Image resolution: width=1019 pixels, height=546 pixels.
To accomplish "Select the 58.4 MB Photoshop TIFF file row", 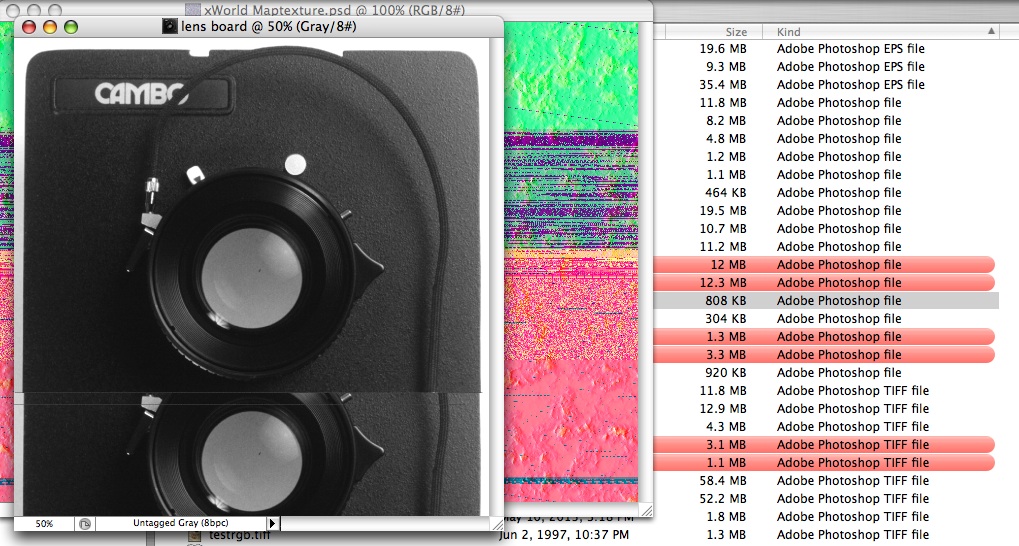I will tap(826, 480).
